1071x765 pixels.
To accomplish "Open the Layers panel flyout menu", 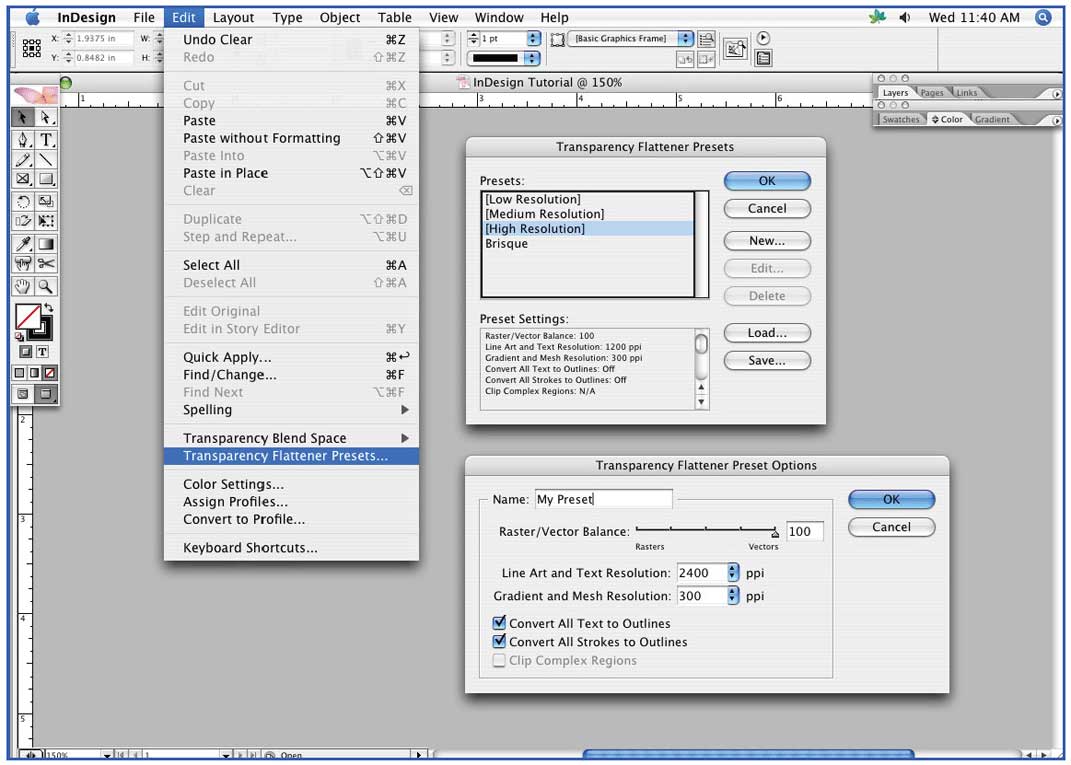I will 1056,92.
